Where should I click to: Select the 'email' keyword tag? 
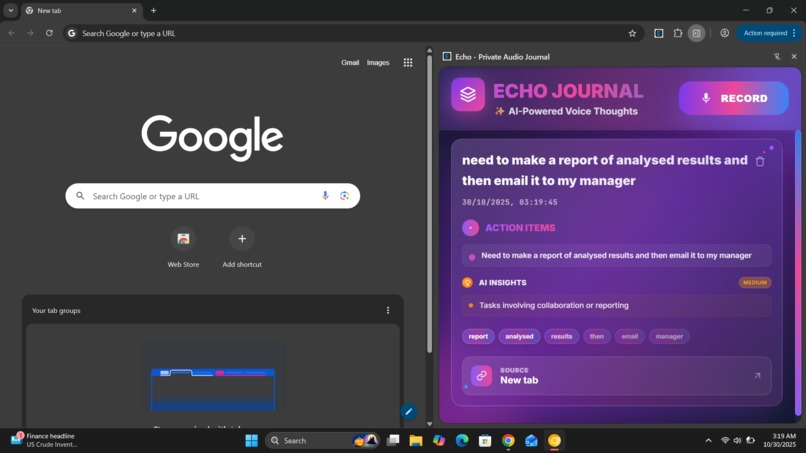(x=630, y=336)
